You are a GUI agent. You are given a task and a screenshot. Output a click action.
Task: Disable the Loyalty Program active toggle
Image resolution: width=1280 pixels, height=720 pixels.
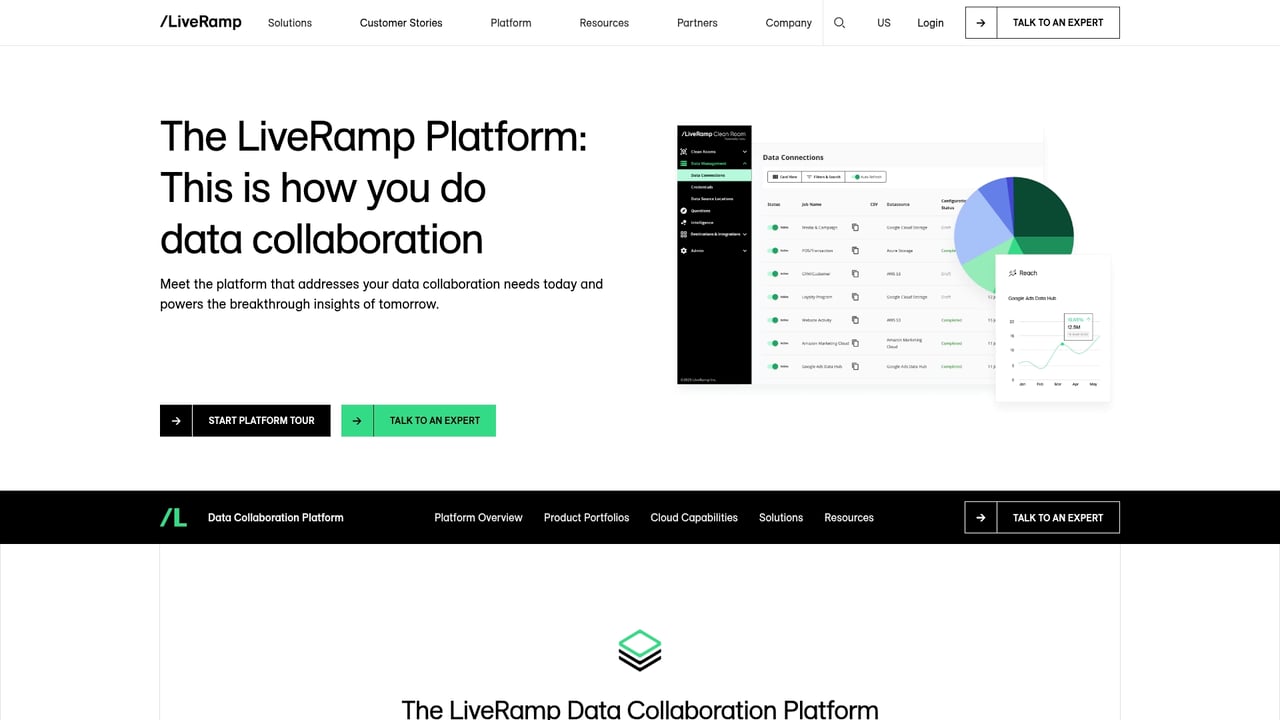(x=774, y=297)
